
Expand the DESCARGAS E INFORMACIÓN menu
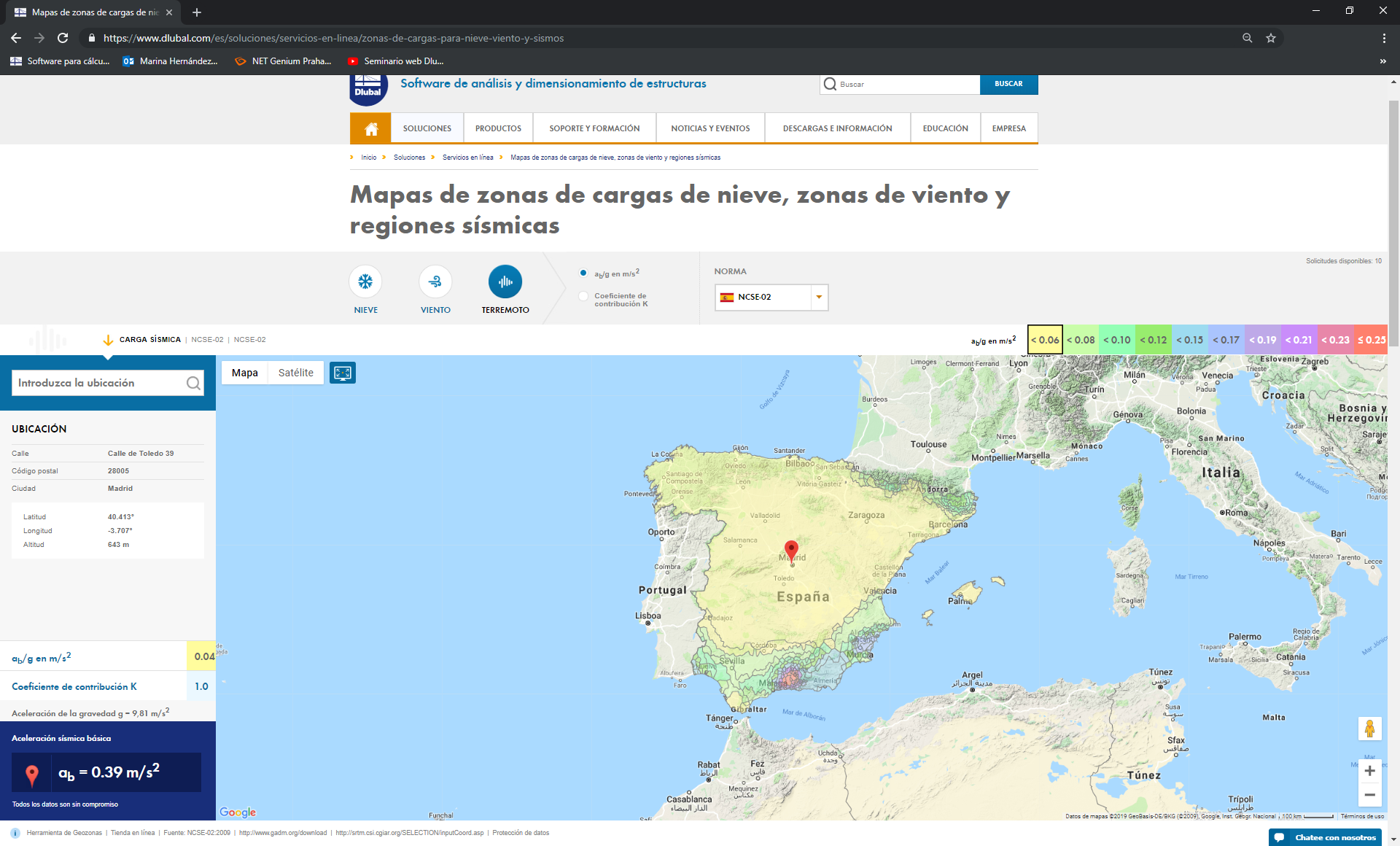click(x=836, y=128)
